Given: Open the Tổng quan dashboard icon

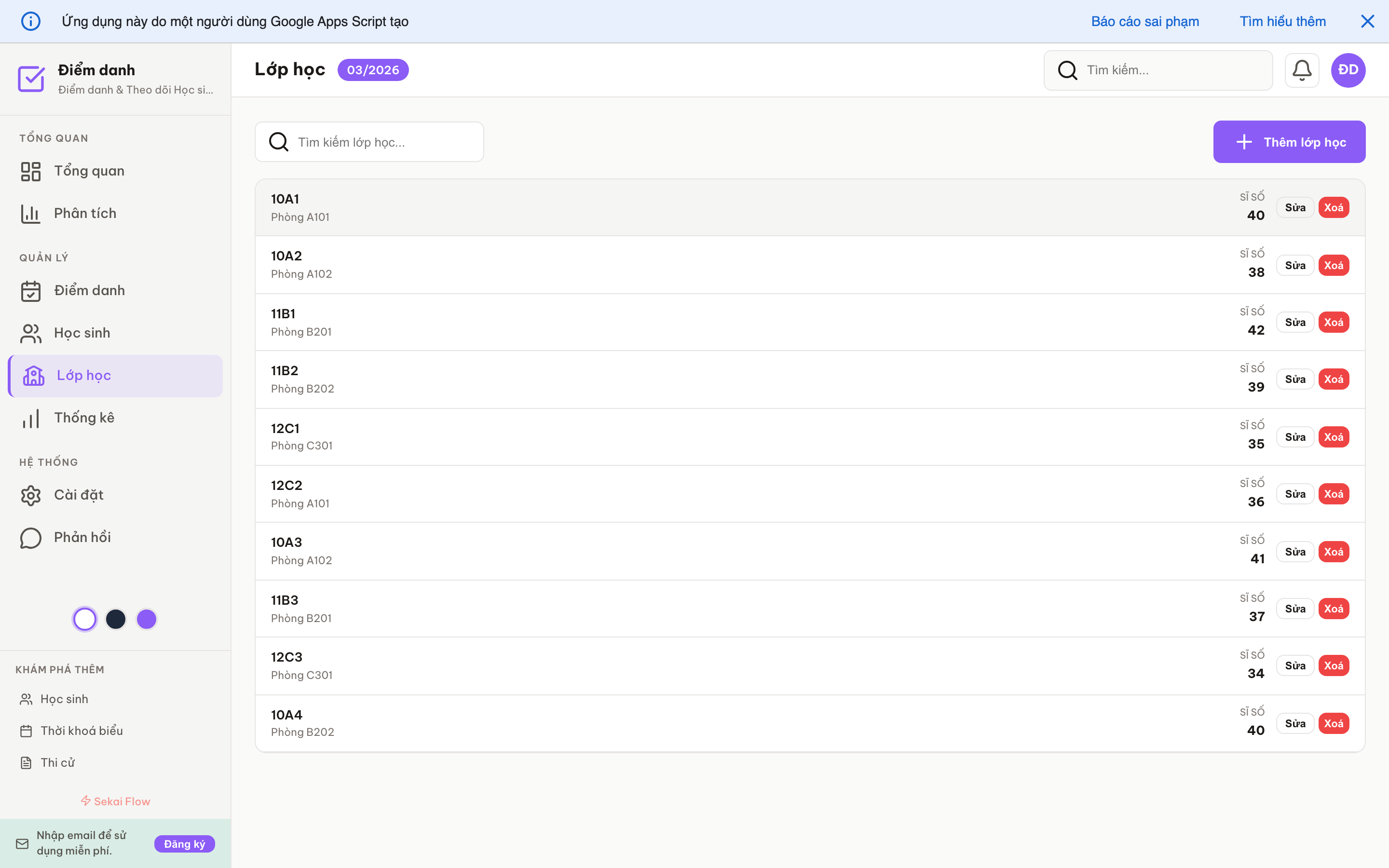Looking at the screenshot, I should (x=30, y=171).
